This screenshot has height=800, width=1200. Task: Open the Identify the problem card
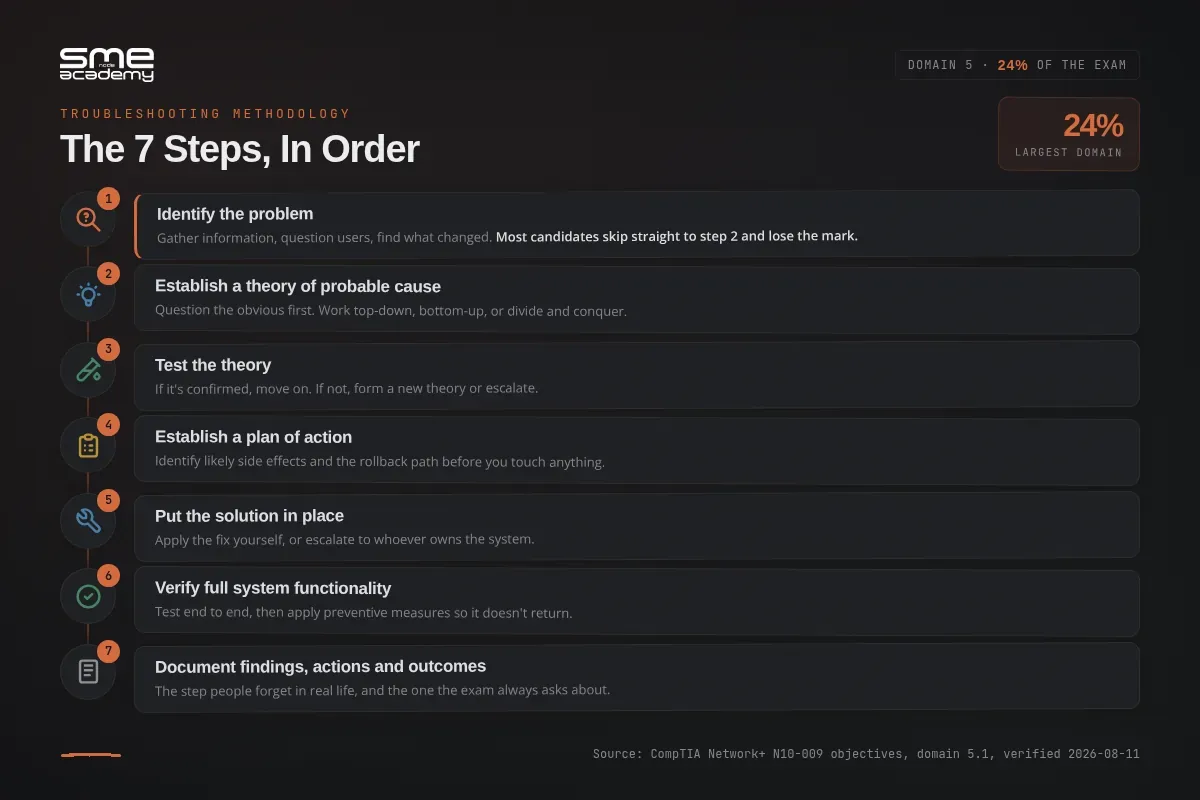pyautogui.click(x=637, y=224)
